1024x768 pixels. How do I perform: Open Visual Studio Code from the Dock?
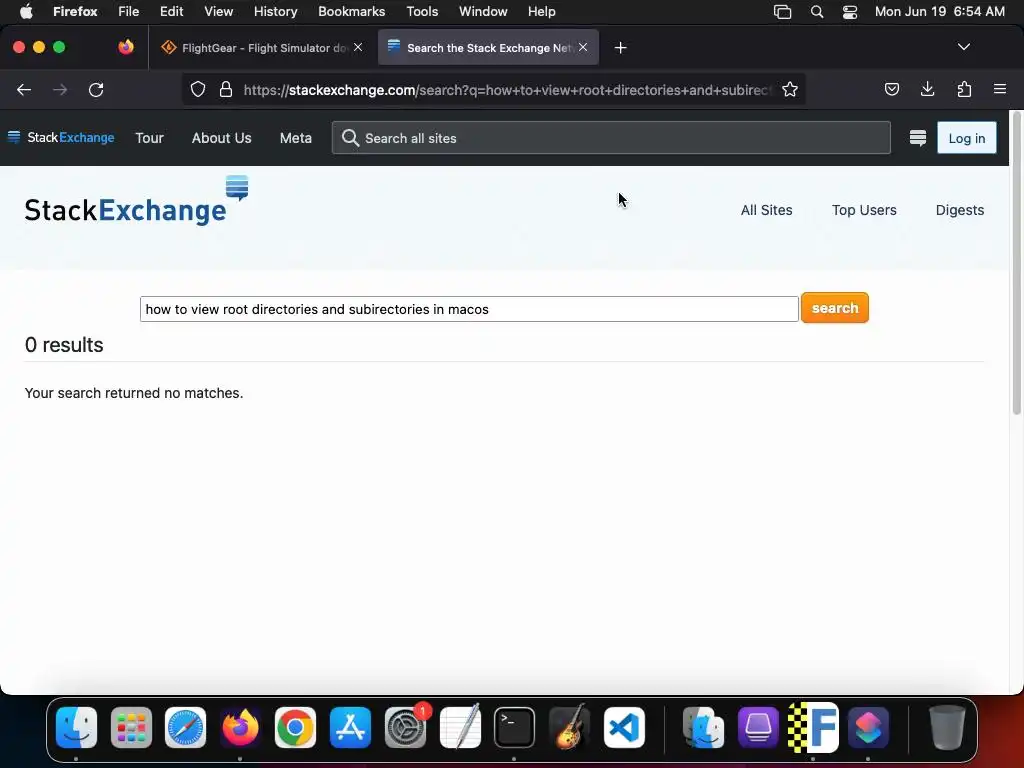tap(624, 727)
